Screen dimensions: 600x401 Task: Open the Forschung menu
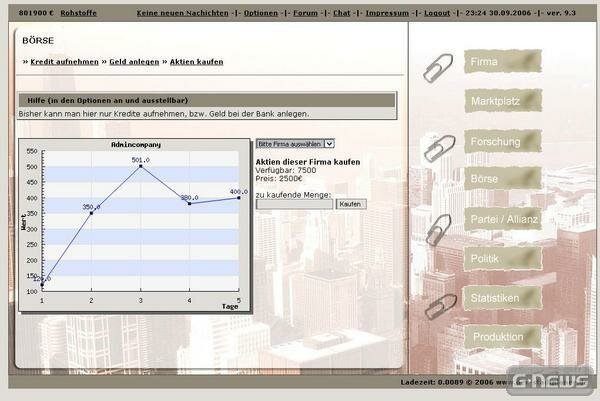click(x=503, y=142)
